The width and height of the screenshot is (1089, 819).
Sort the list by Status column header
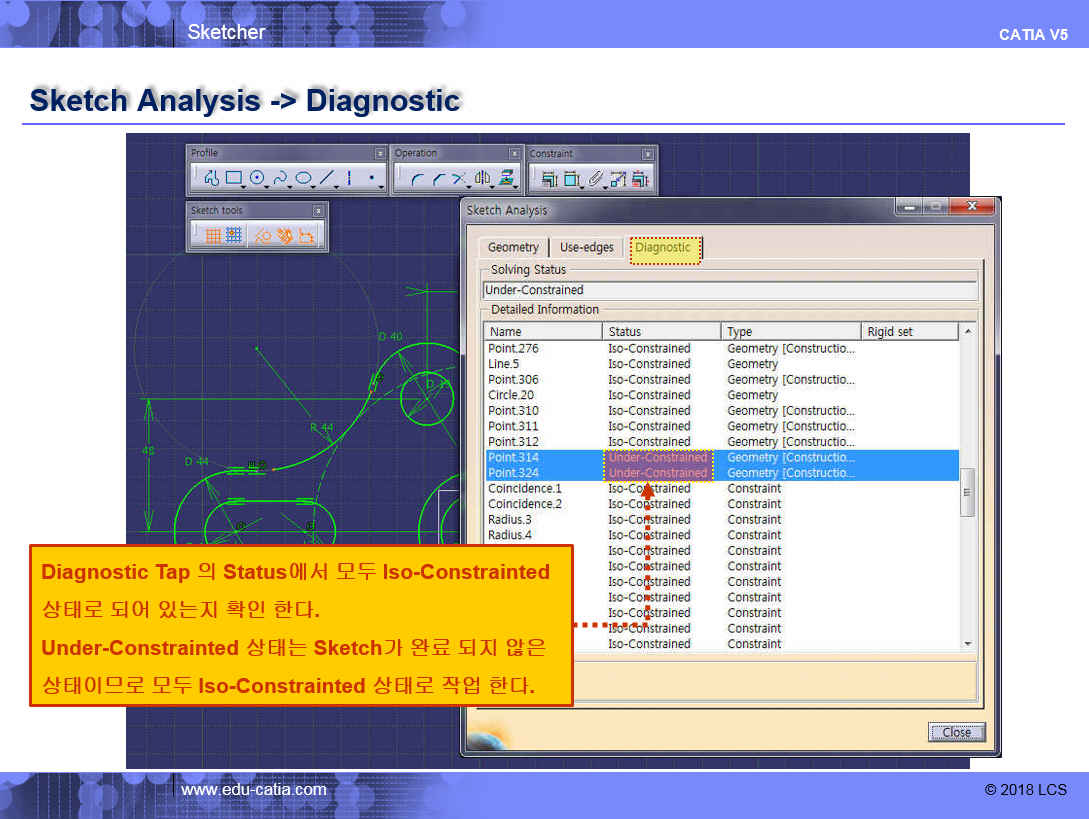pyautogui.click(x=661, y=332)
